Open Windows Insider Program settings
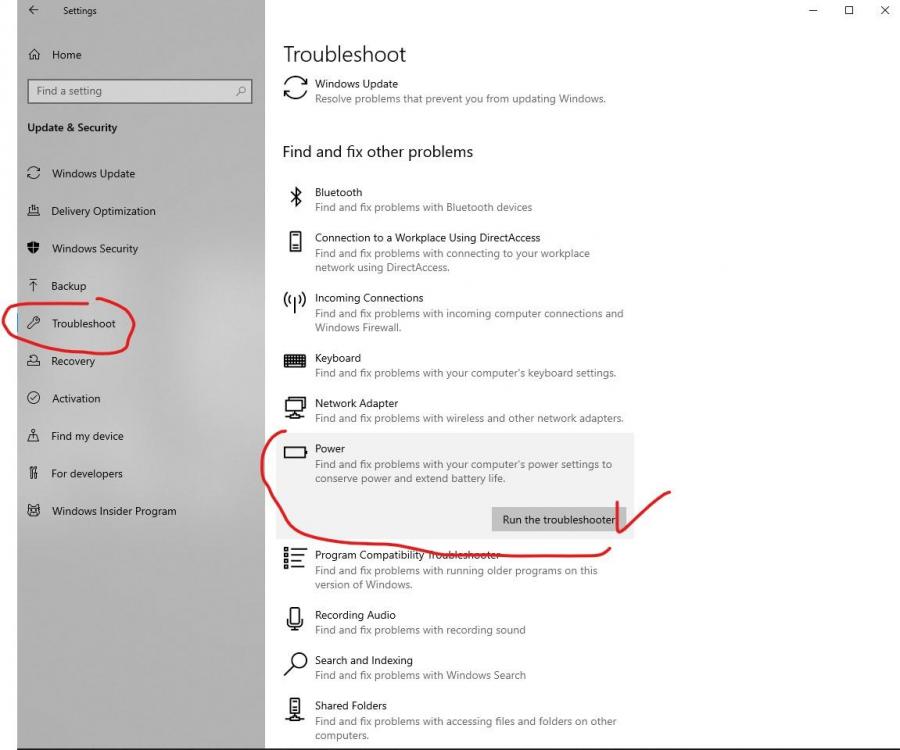The width and height of the screenshot is (900, 750). point(114,511)
